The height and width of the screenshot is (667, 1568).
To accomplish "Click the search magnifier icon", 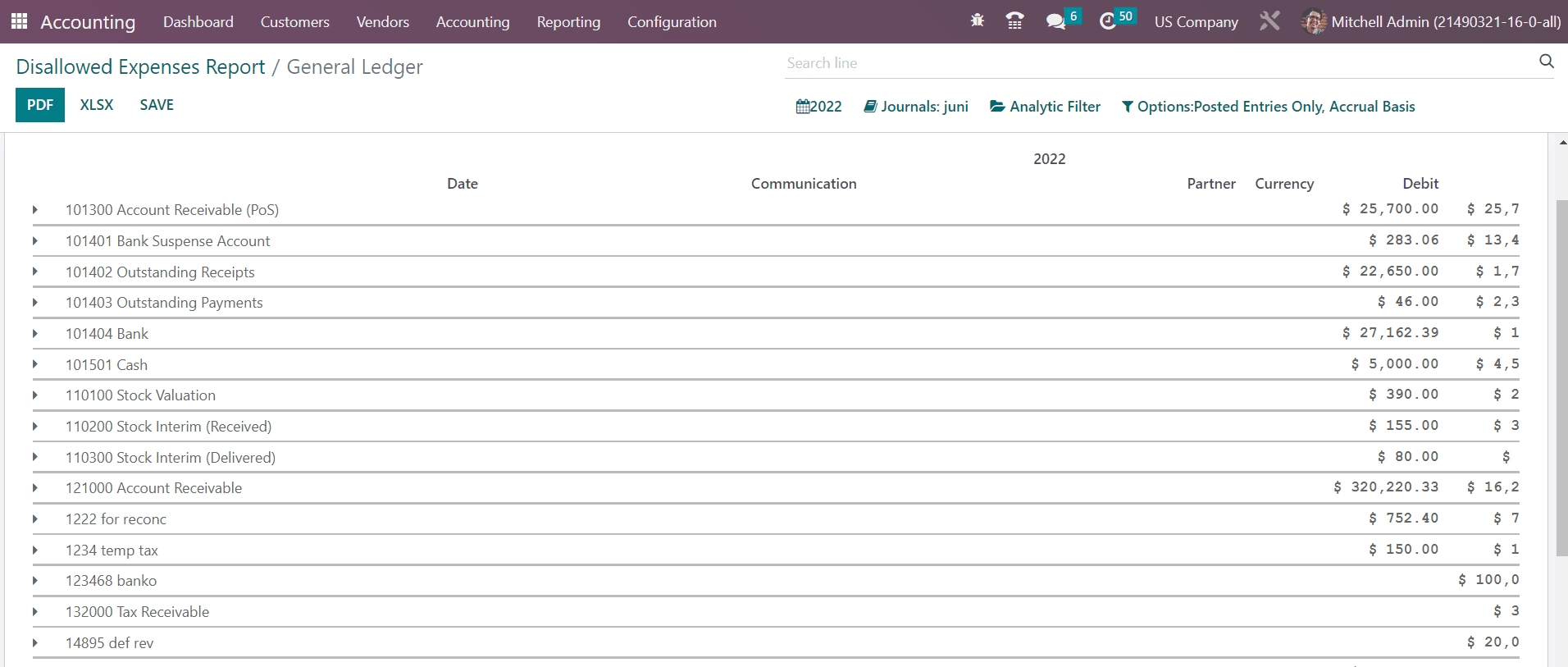I will click(1546, 62).
